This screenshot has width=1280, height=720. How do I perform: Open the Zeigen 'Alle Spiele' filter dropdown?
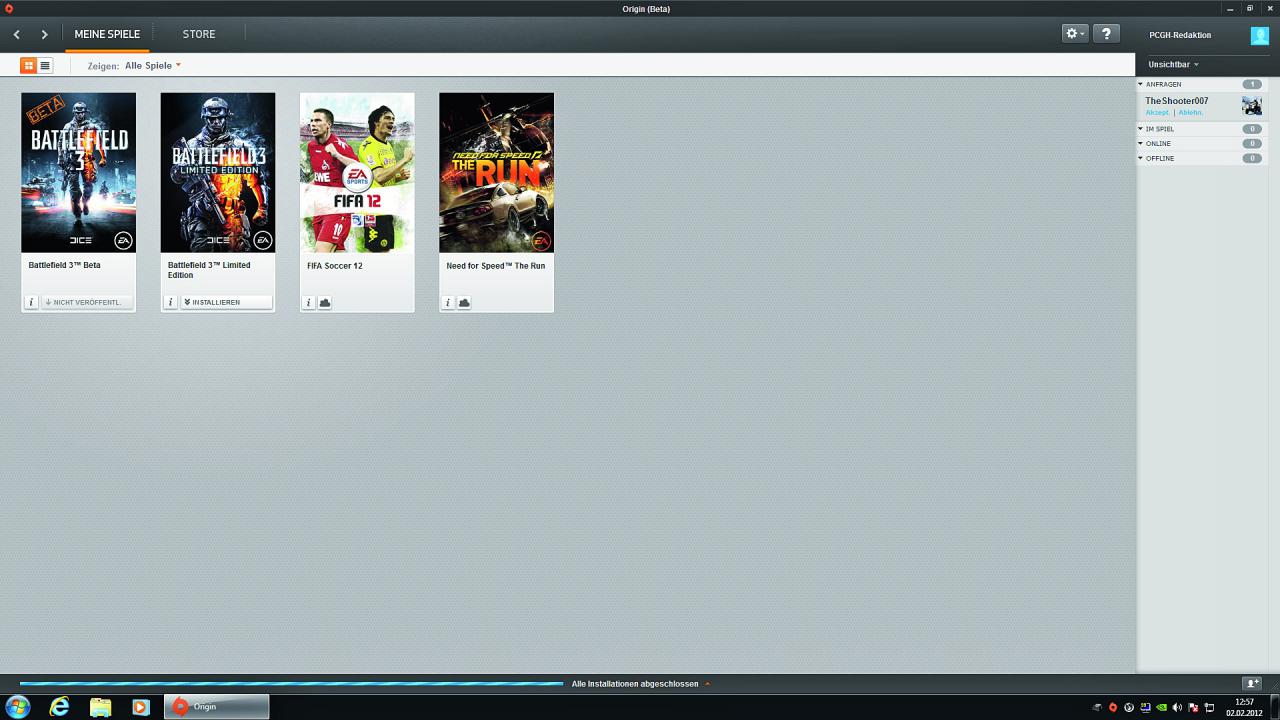(153, 66)
